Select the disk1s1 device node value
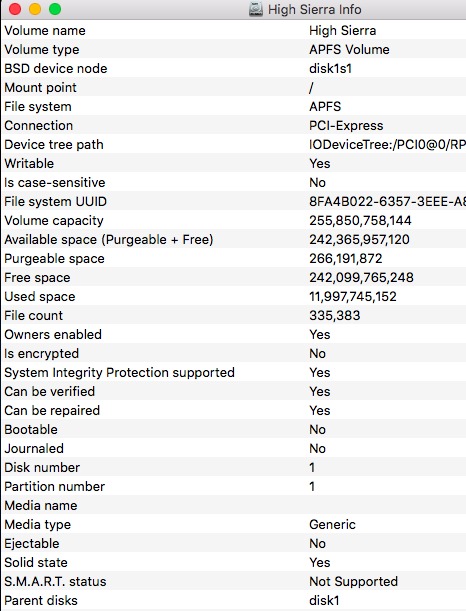Viewport: 466px width, 611px height. pos(330,69)
